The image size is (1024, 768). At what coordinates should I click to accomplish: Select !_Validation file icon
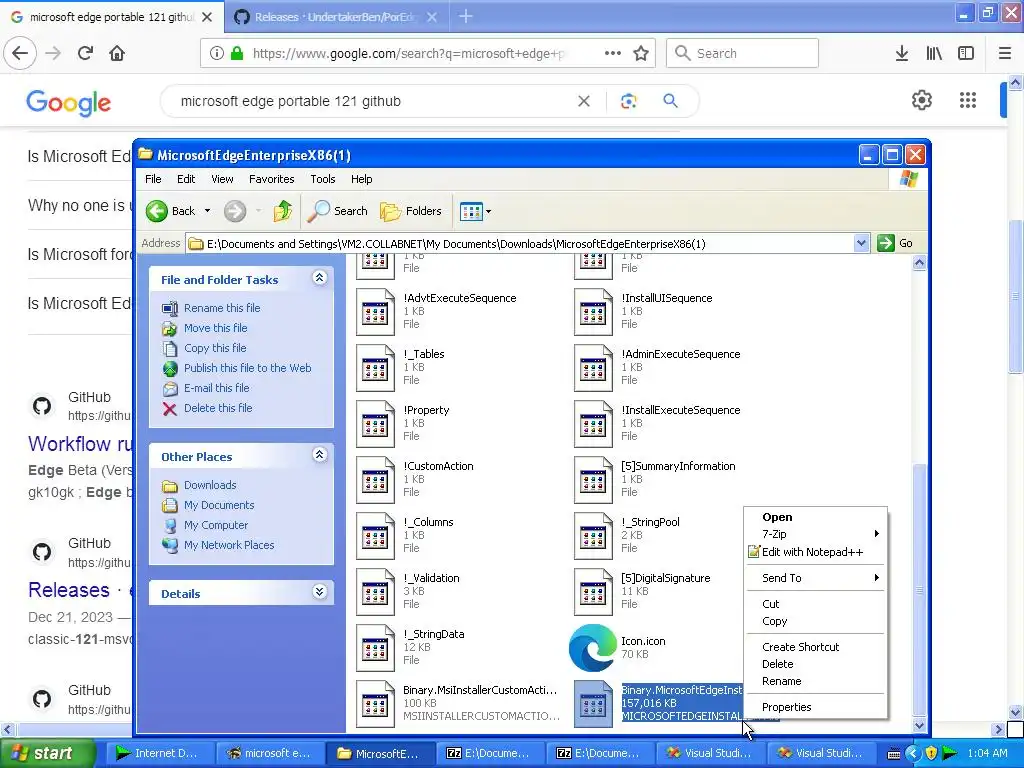tap(376, 592)
